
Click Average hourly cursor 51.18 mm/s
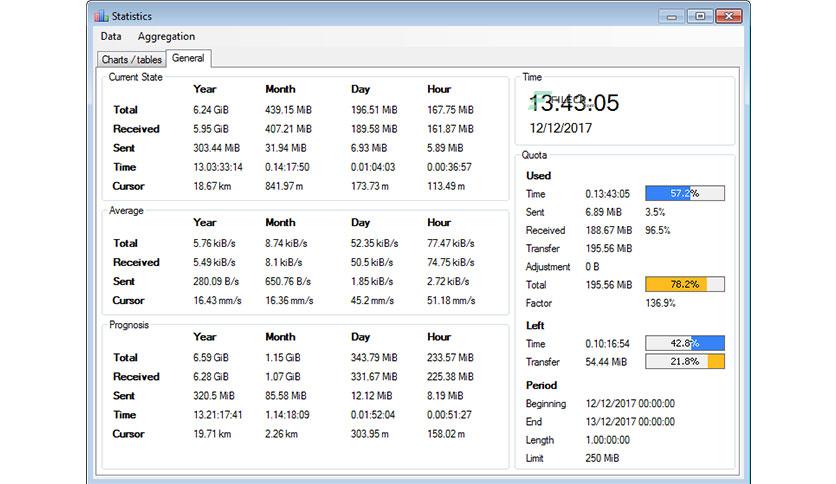coord(451,301)
